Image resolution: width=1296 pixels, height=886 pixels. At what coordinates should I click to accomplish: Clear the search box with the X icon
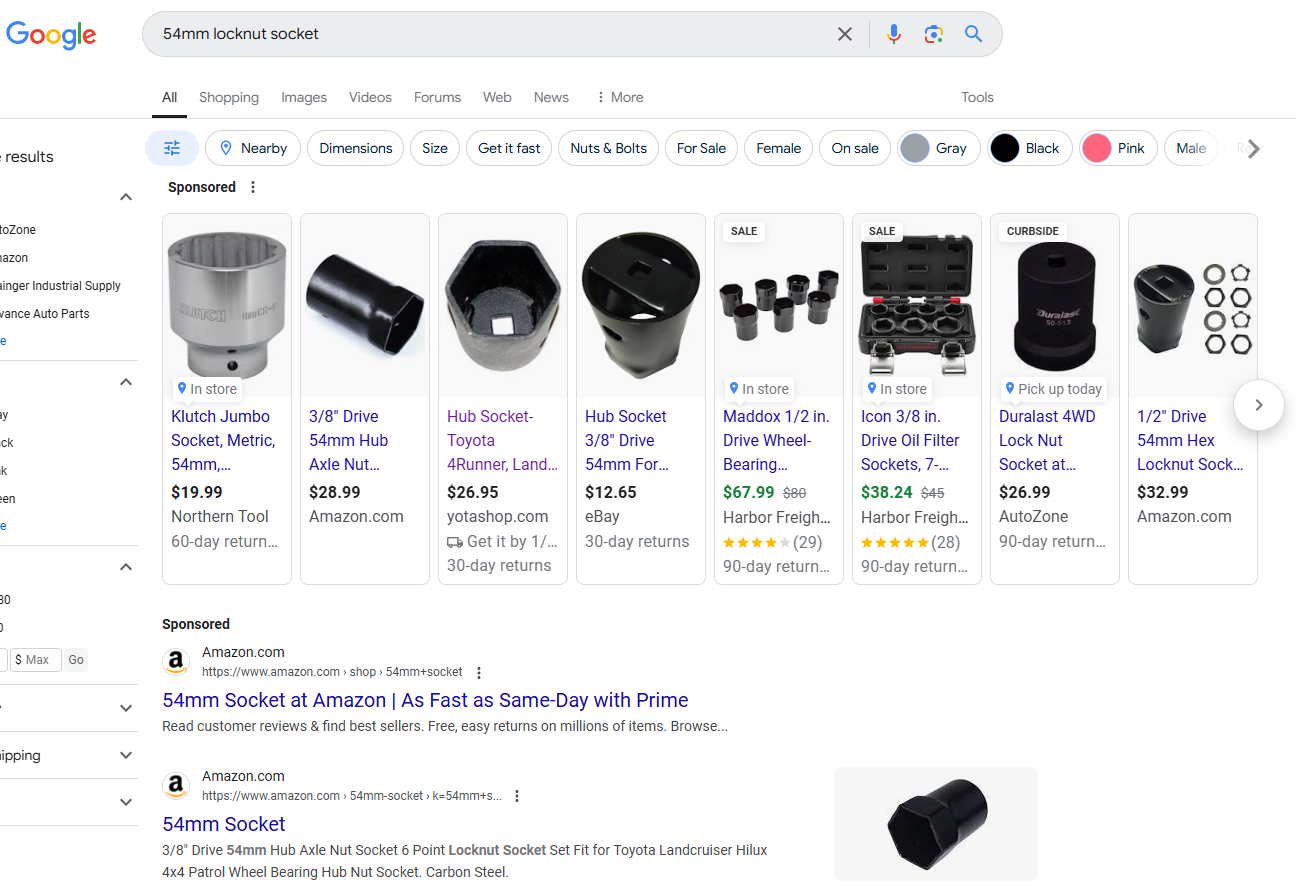click(x=845, y=34)
